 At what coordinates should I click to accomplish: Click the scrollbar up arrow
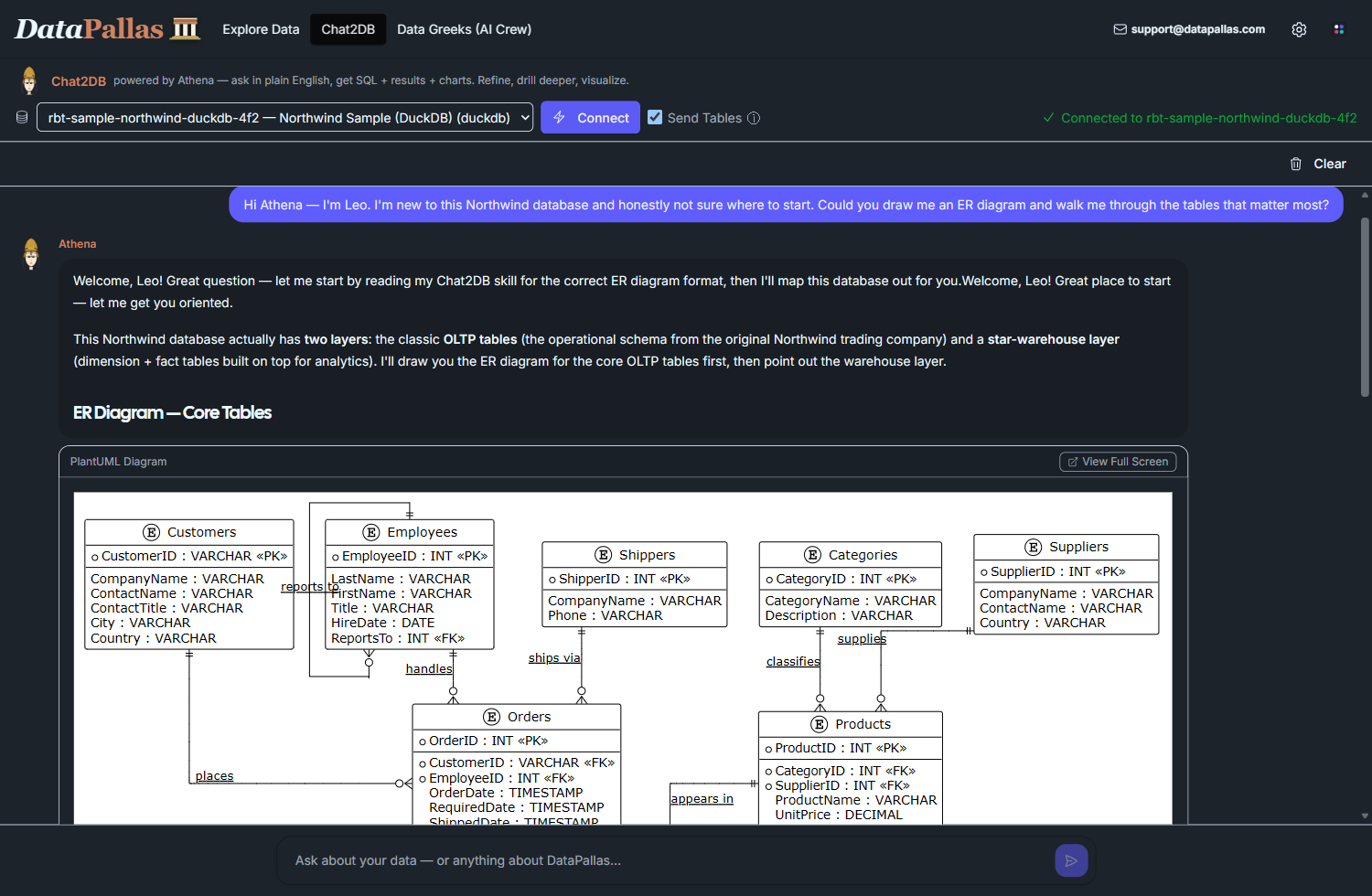tap(1365, 194)
